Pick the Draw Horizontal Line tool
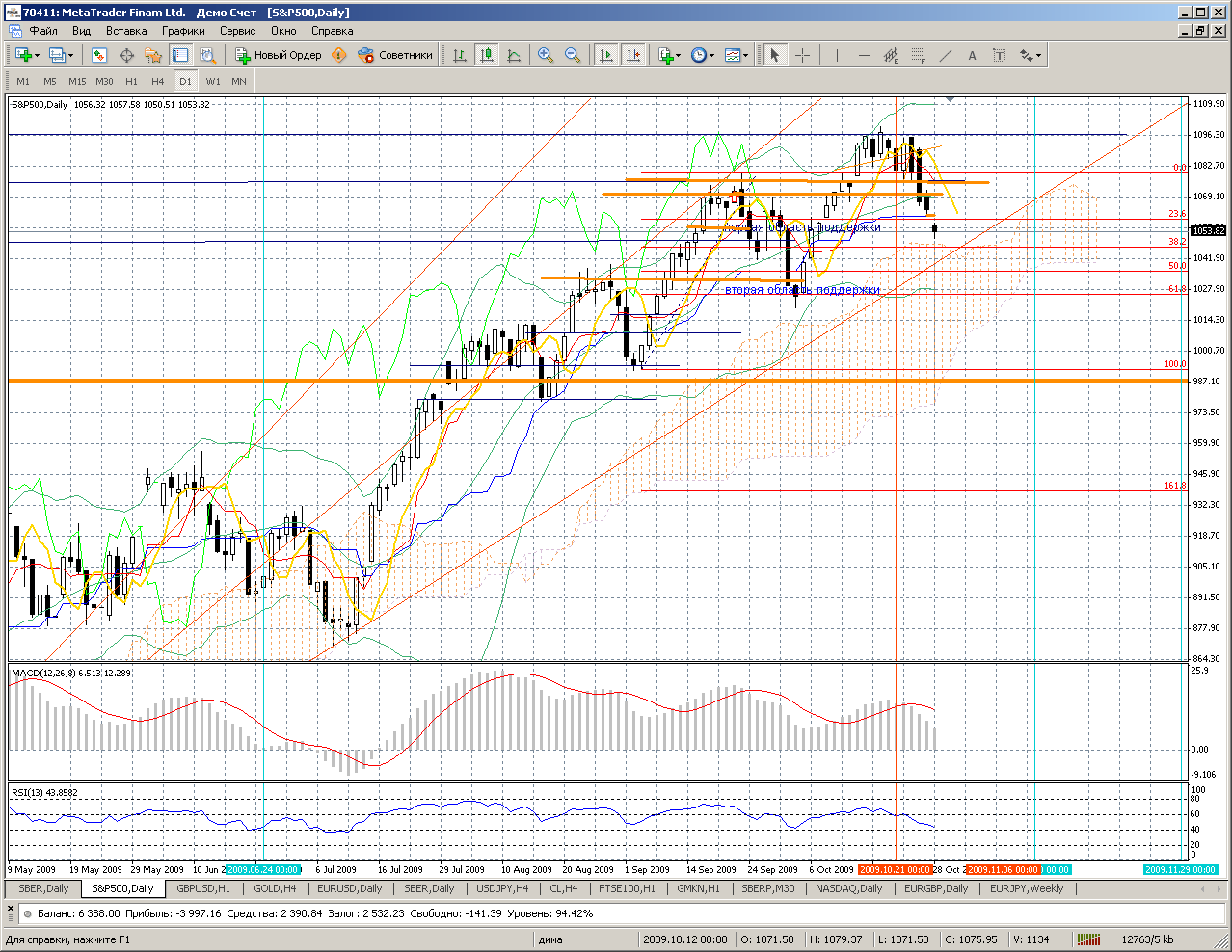The height and width of the screenshot is (952, 1232). (864, 55)
